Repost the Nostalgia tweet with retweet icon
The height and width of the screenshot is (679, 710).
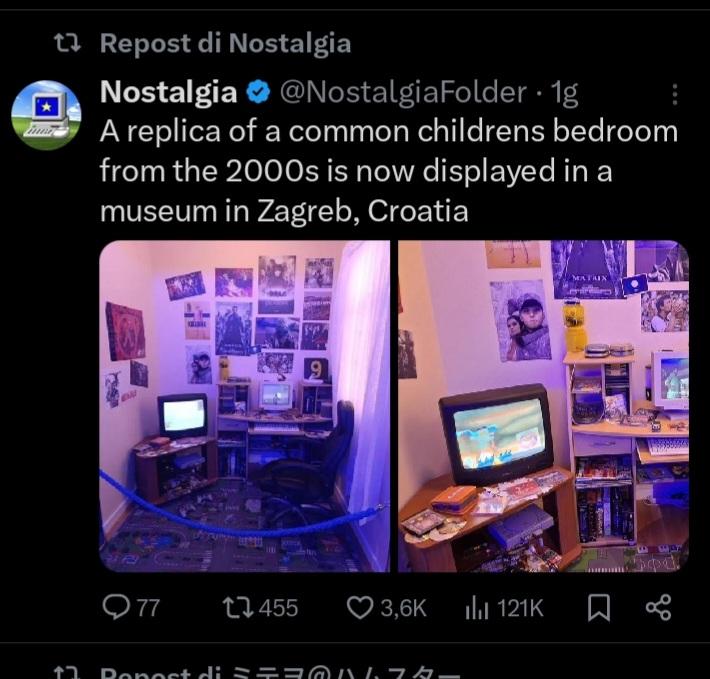pos(238,607)
